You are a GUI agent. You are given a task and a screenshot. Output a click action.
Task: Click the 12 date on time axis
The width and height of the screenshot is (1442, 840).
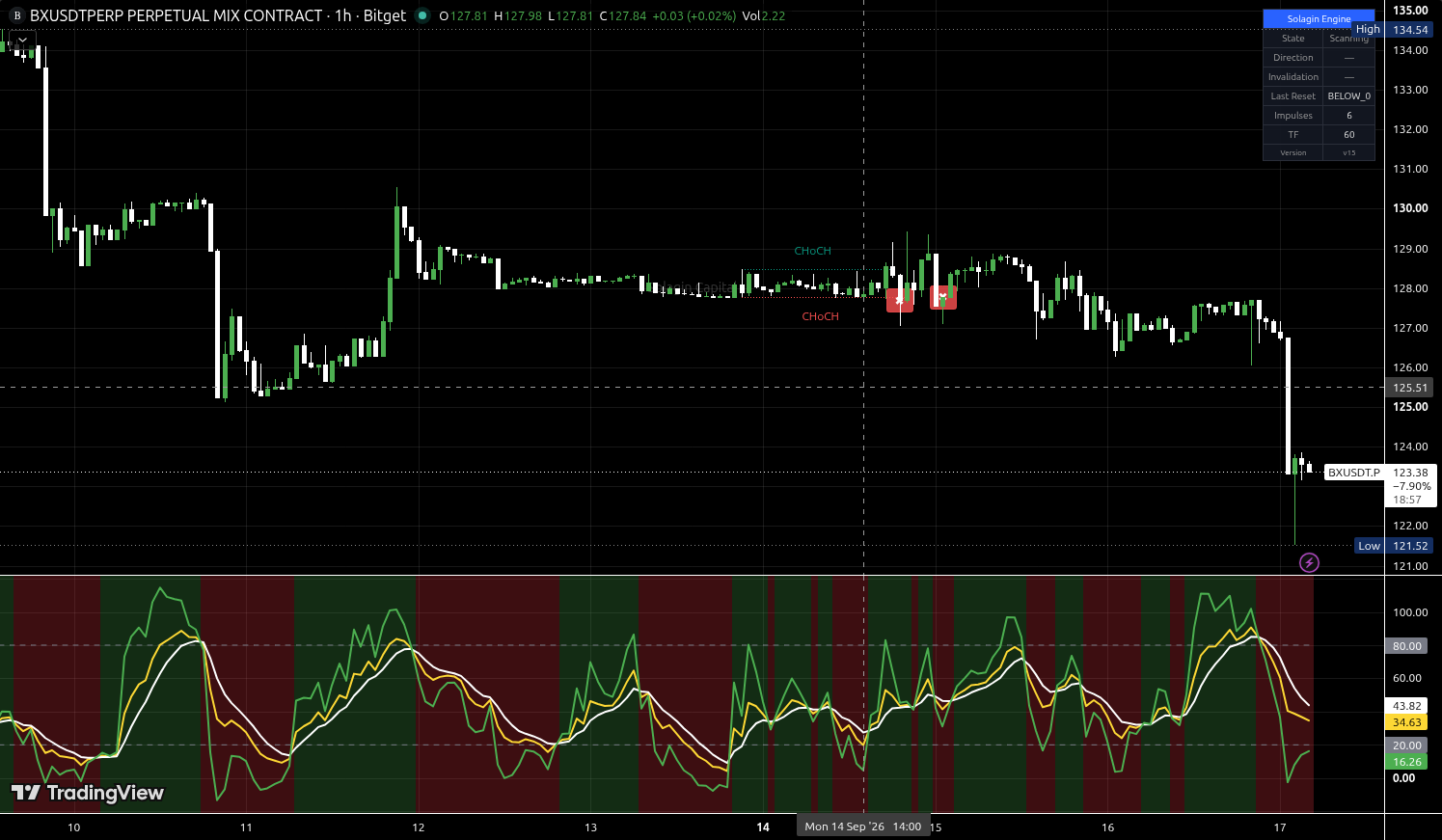419,826
